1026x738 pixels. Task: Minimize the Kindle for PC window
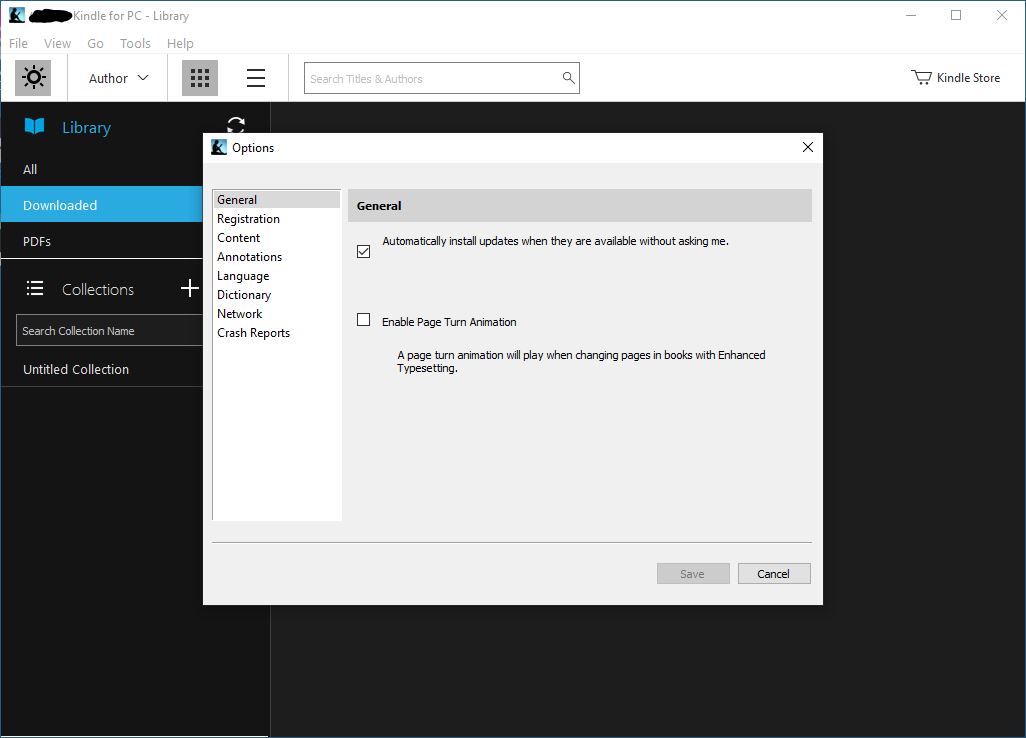[911, 15]
